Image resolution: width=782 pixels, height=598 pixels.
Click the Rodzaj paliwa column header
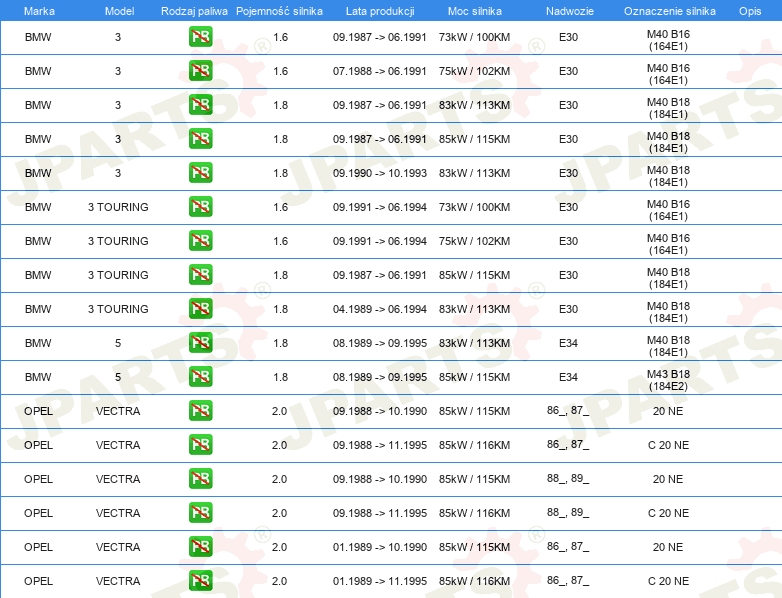pyautogui.click(x=194, y=11)
